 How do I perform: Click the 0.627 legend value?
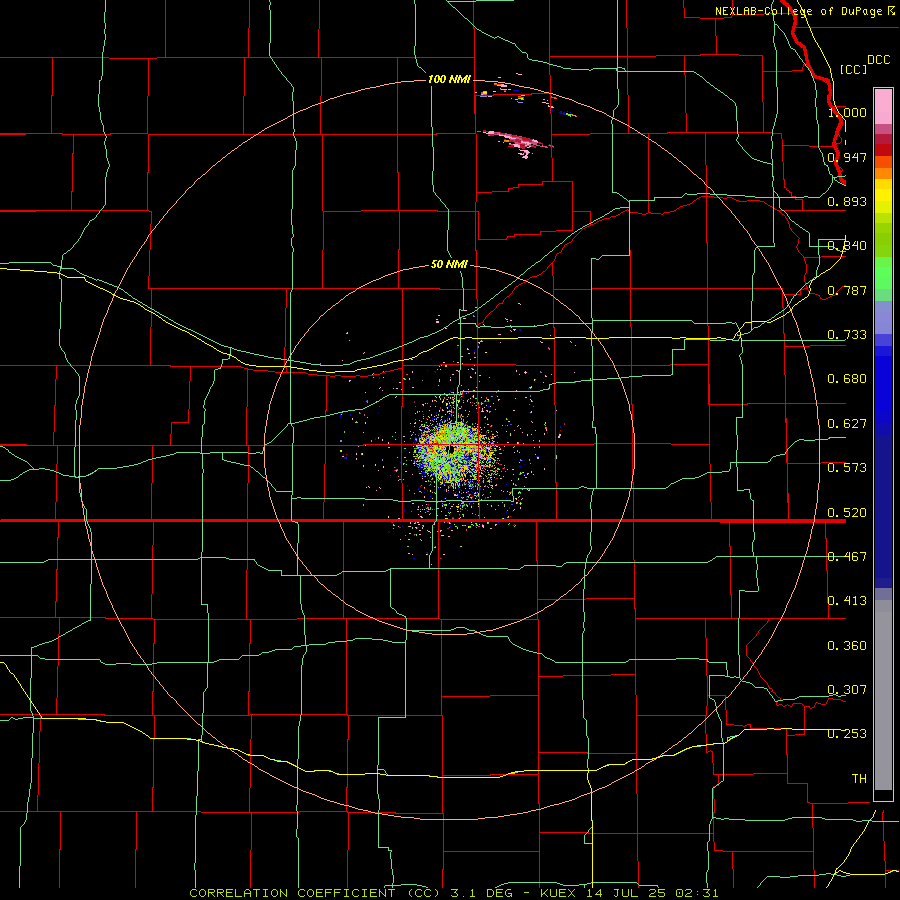(x=847, y=424)
